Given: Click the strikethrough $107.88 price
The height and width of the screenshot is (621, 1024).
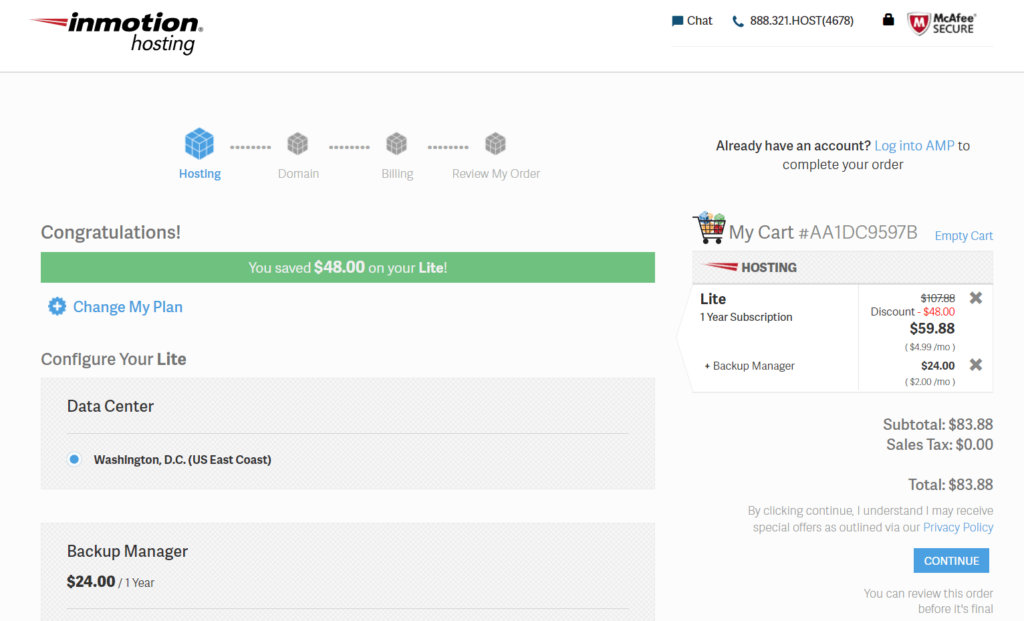Looking at the screenshot, I should pyautogui.click(x=938, y=298).
